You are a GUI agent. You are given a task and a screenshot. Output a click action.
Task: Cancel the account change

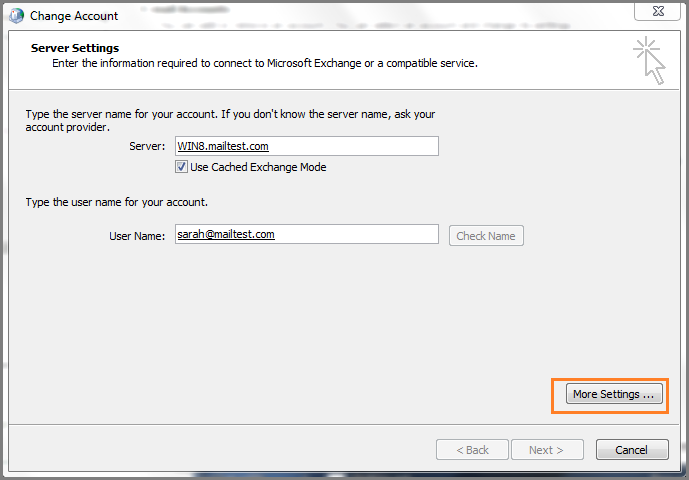[631, 450]
